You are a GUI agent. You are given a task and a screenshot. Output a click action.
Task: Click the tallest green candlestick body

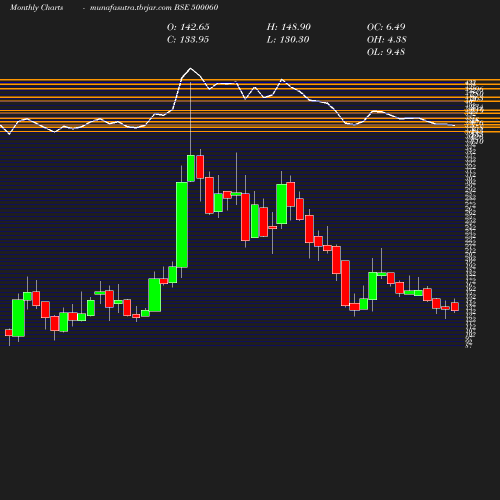coord(182,225)
